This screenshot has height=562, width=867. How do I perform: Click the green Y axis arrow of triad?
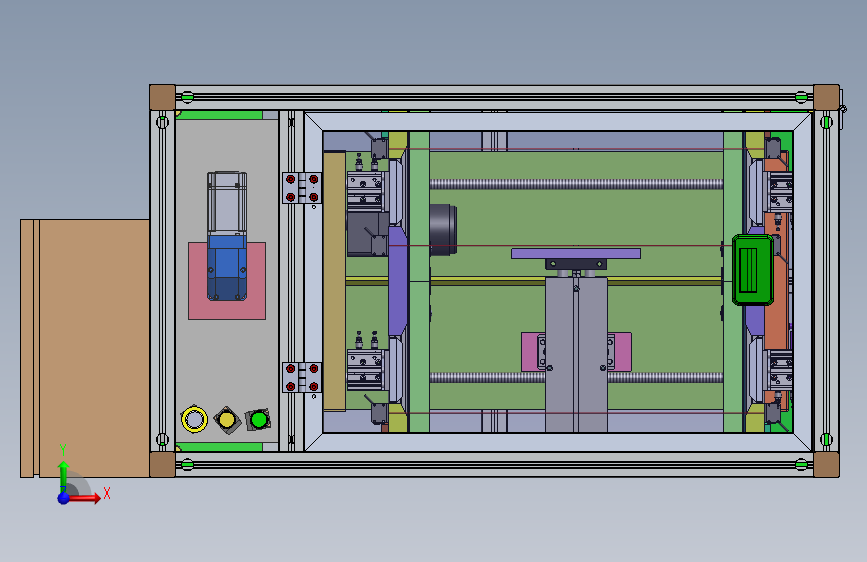pyautogui.click(x=63, y=476)
